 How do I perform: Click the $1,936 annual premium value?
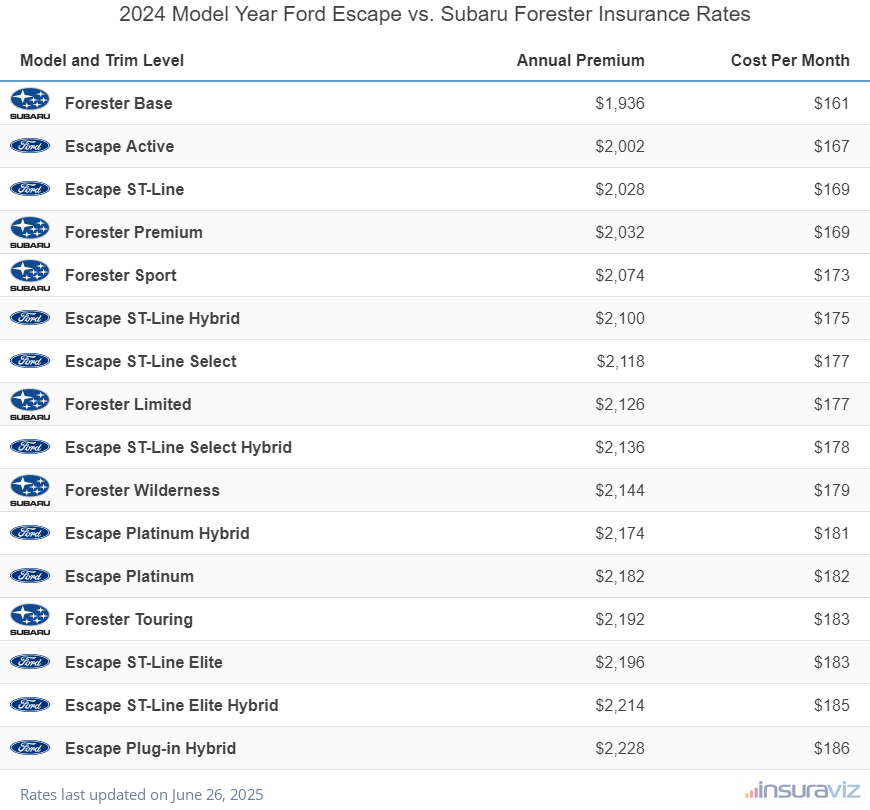(x=620, y=103)
